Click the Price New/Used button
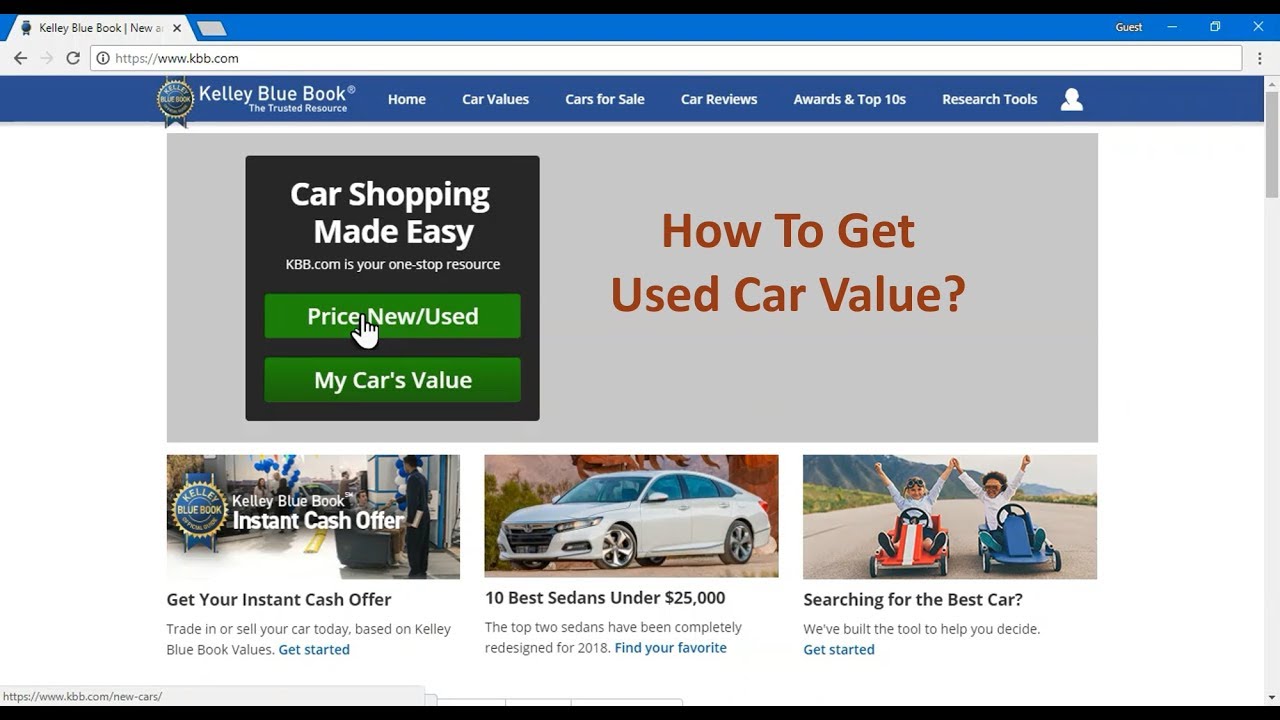 tap(392, 316)
